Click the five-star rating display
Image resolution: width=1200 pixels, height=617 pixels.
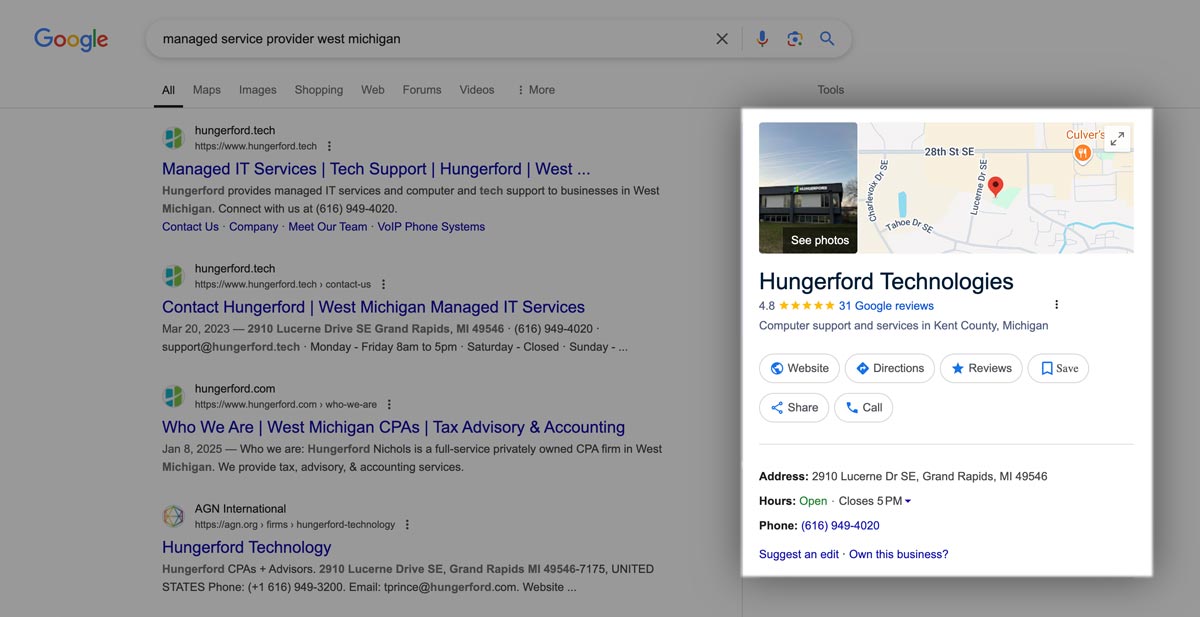807,306
